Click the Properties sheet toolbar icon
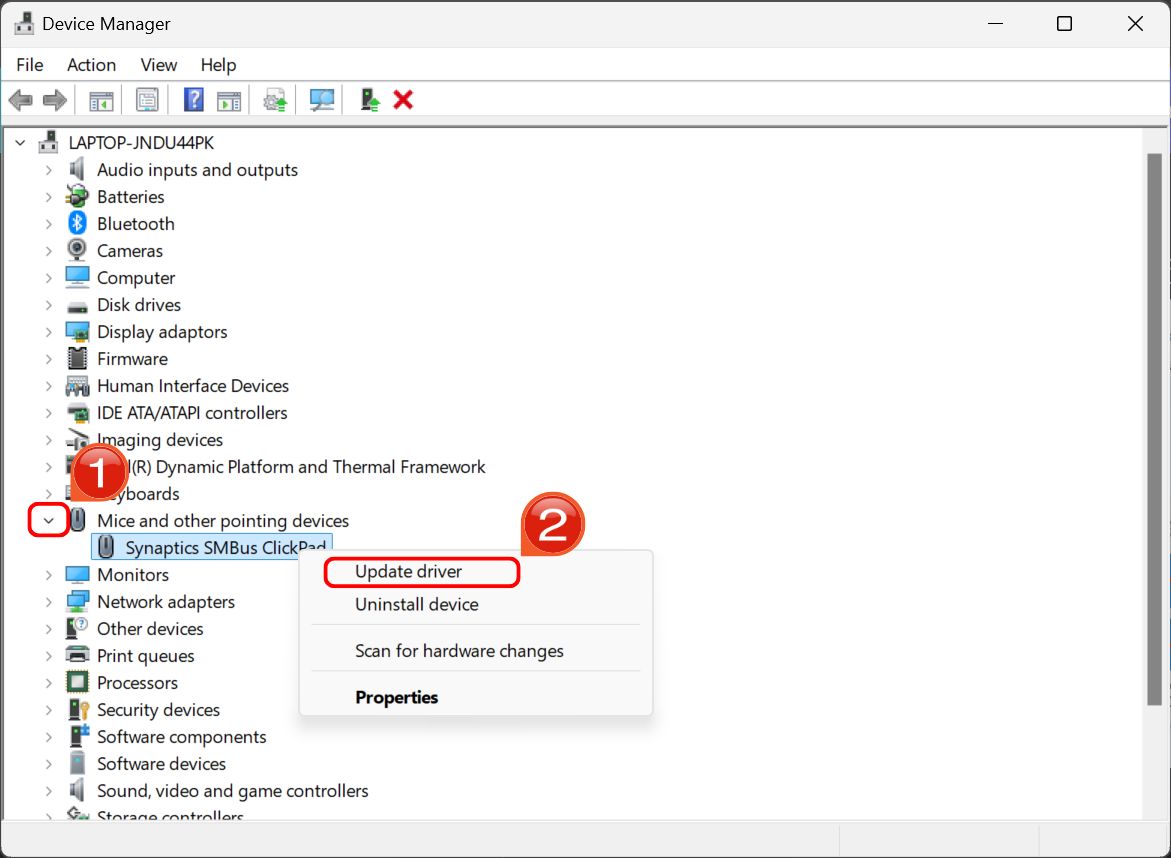The height and width of the screenshot is (858, 1171). (147, 99)
